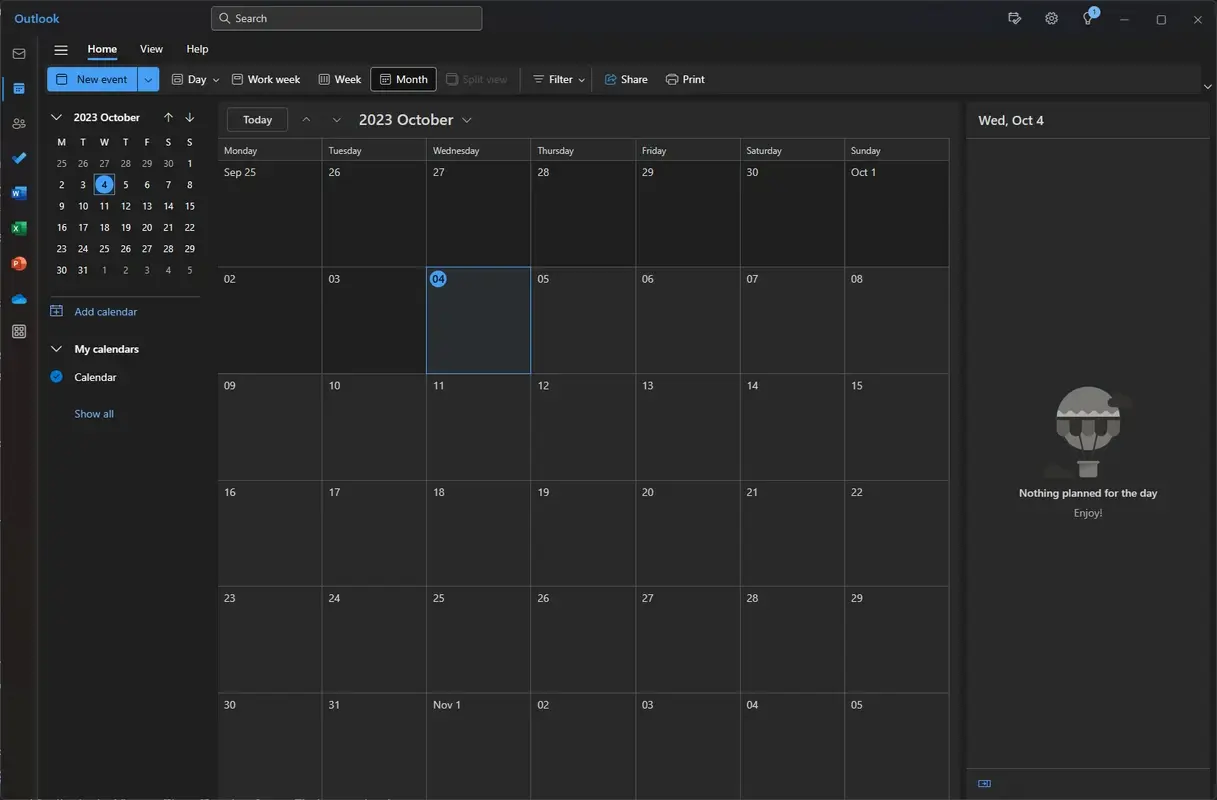Switch to the View tab
The image size is (1217, 800).
(150, 48)
